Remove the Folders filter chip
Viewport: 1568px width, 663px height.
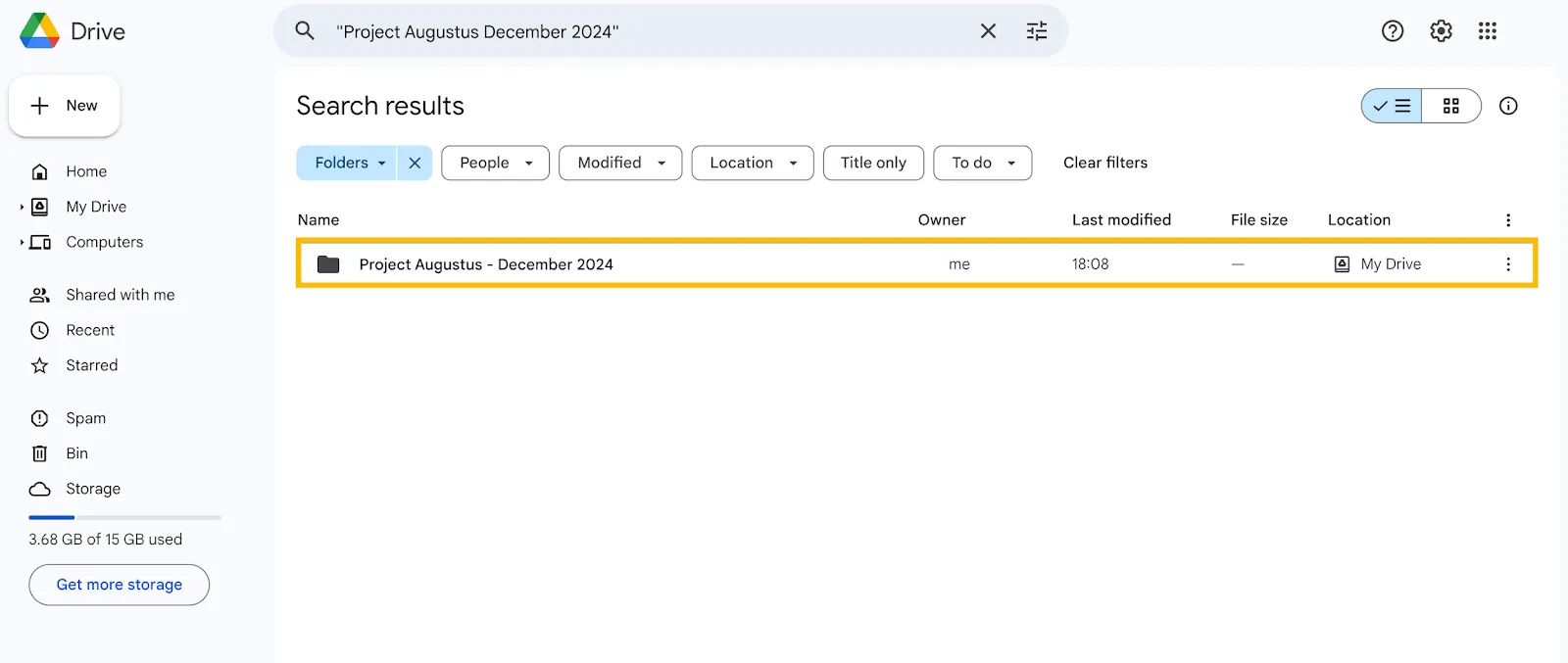coord(415,163)
